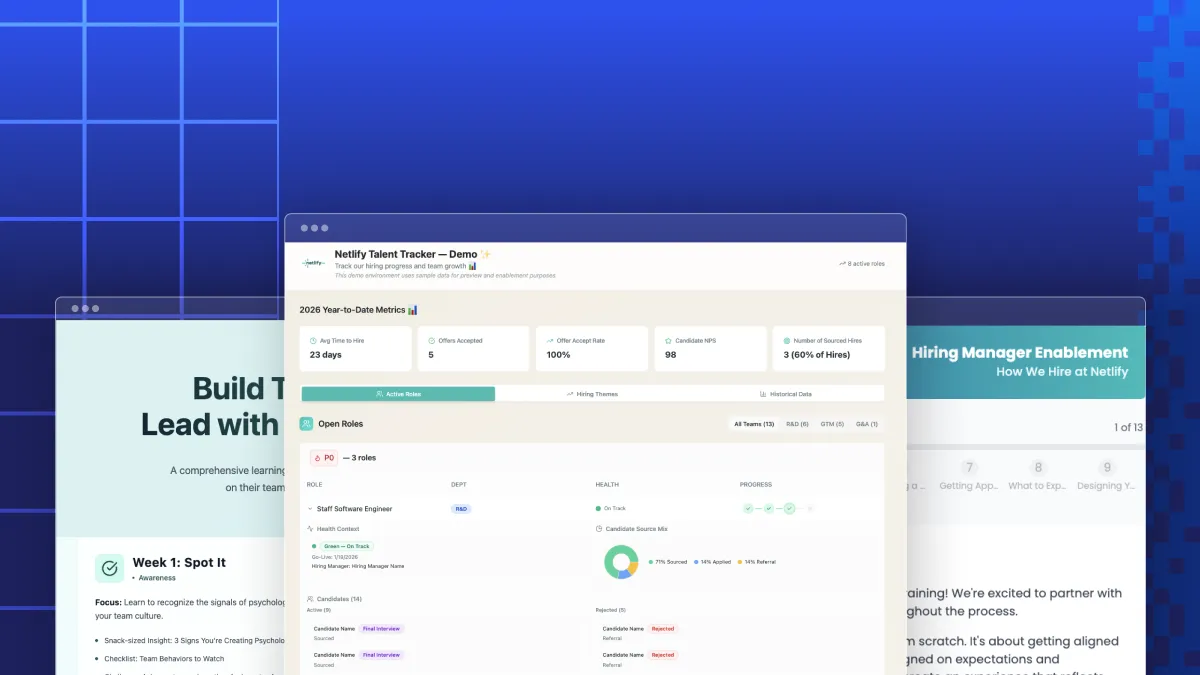Viewport: 1200px width, 675px height.
Task: Select the Active Roles tab
Action: click(x=398, y=394)
